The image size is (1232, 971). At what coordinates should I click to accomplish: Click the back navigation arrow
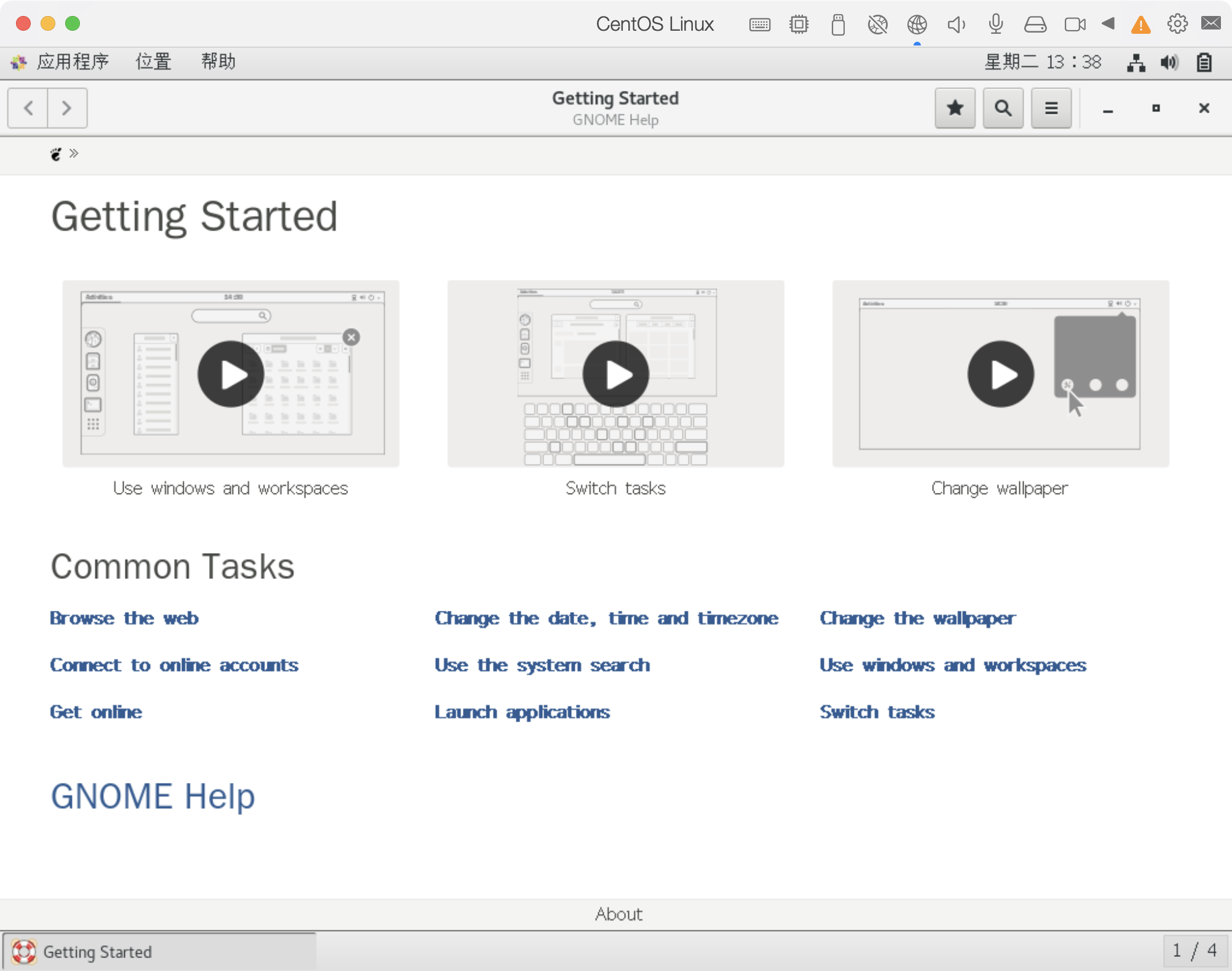coord(28,108)
